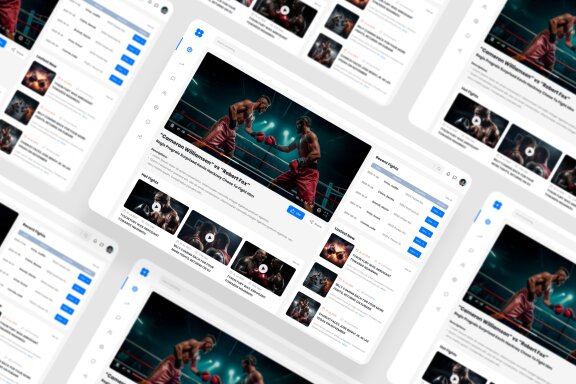Image resolution: width=576 pixels, height=384 pixels.
Task: Click the Recent Fights heading in center dashboard
Action: (386, 163)
